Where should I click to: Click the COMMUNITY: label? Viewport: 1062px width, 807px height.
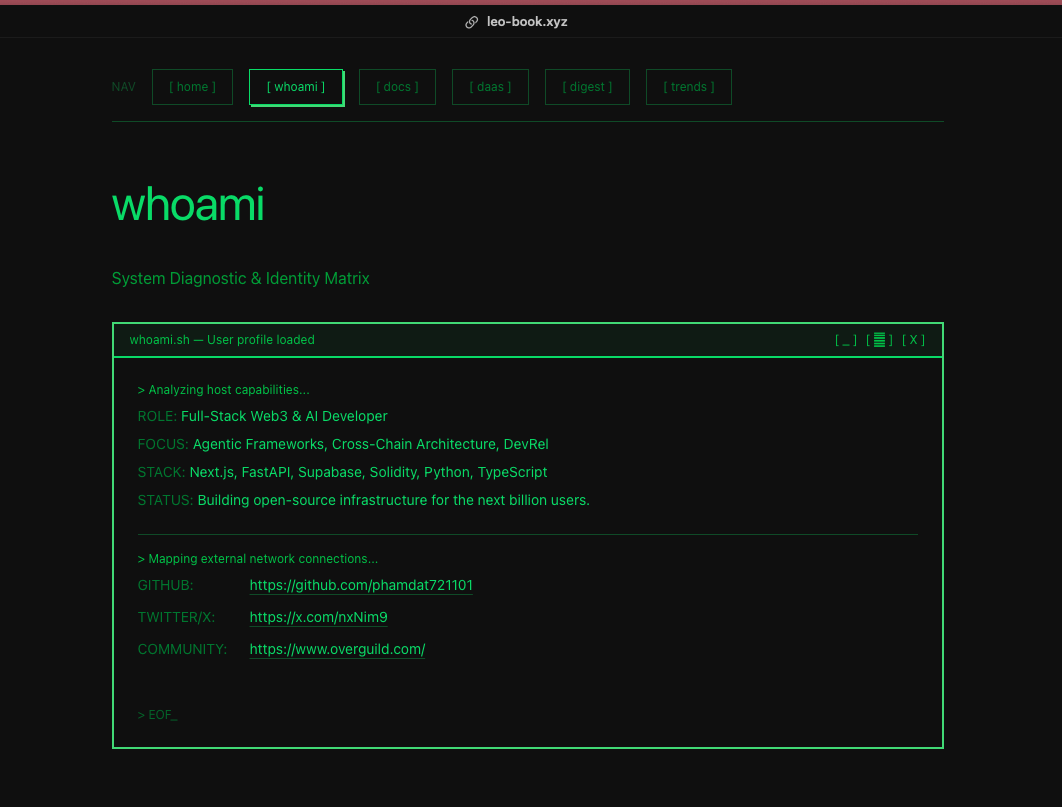(x=182, y=649)
